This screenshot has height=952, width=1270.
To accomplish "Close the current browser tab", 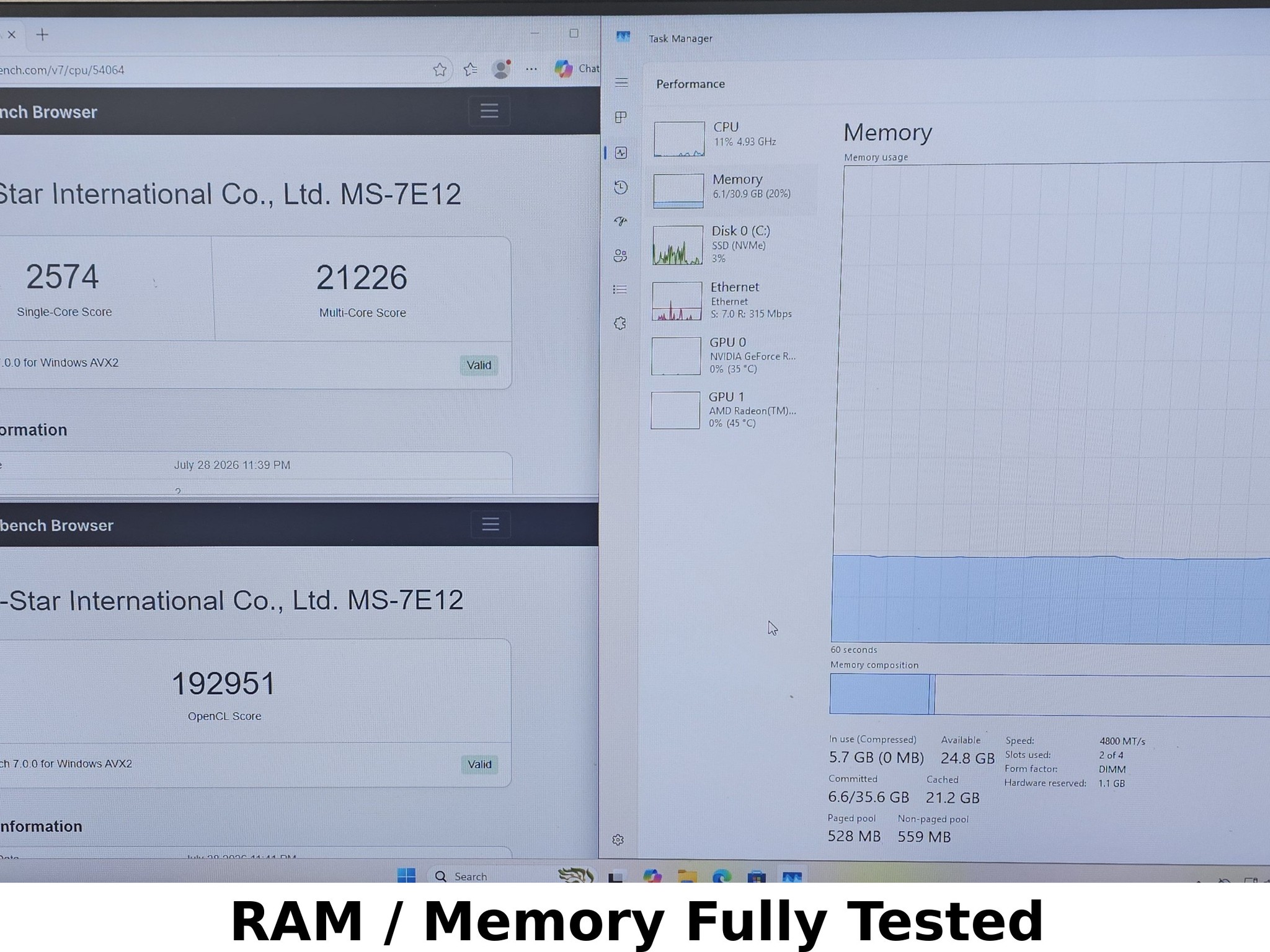I will tap(11, 35).
